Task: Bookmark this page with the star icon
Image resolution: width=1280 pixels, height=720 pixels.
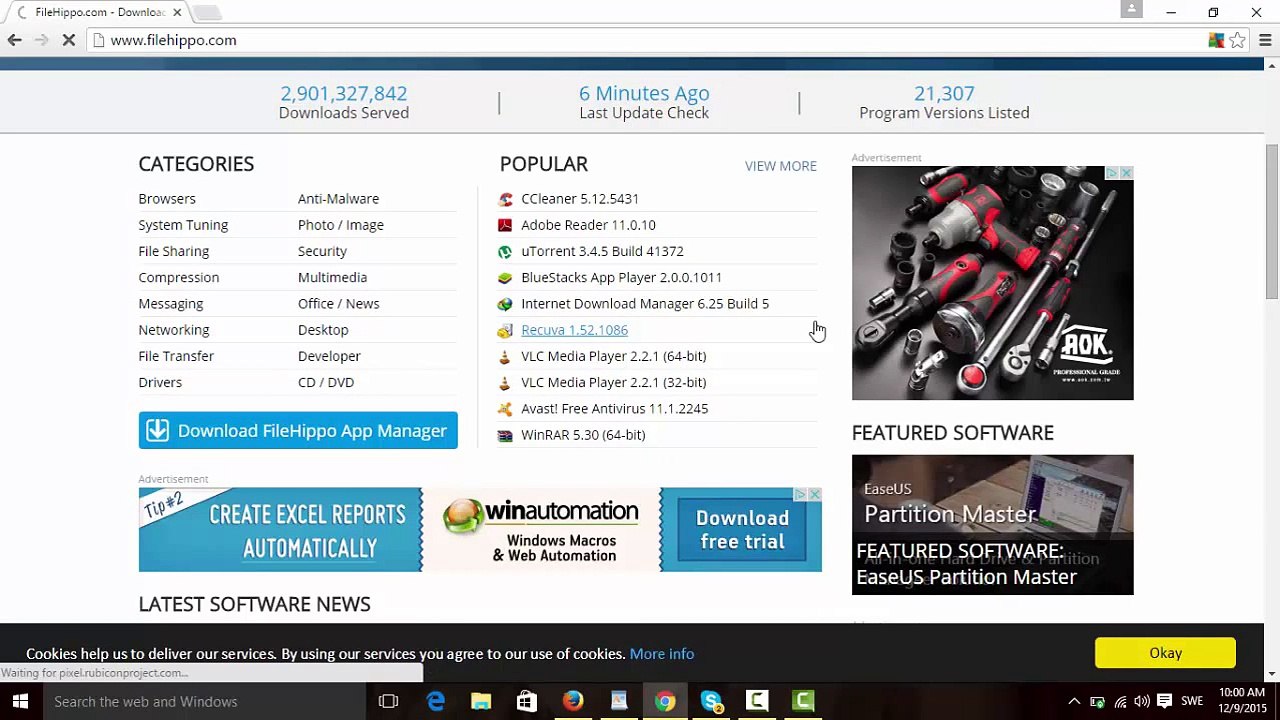Action: click(1238, 40)
